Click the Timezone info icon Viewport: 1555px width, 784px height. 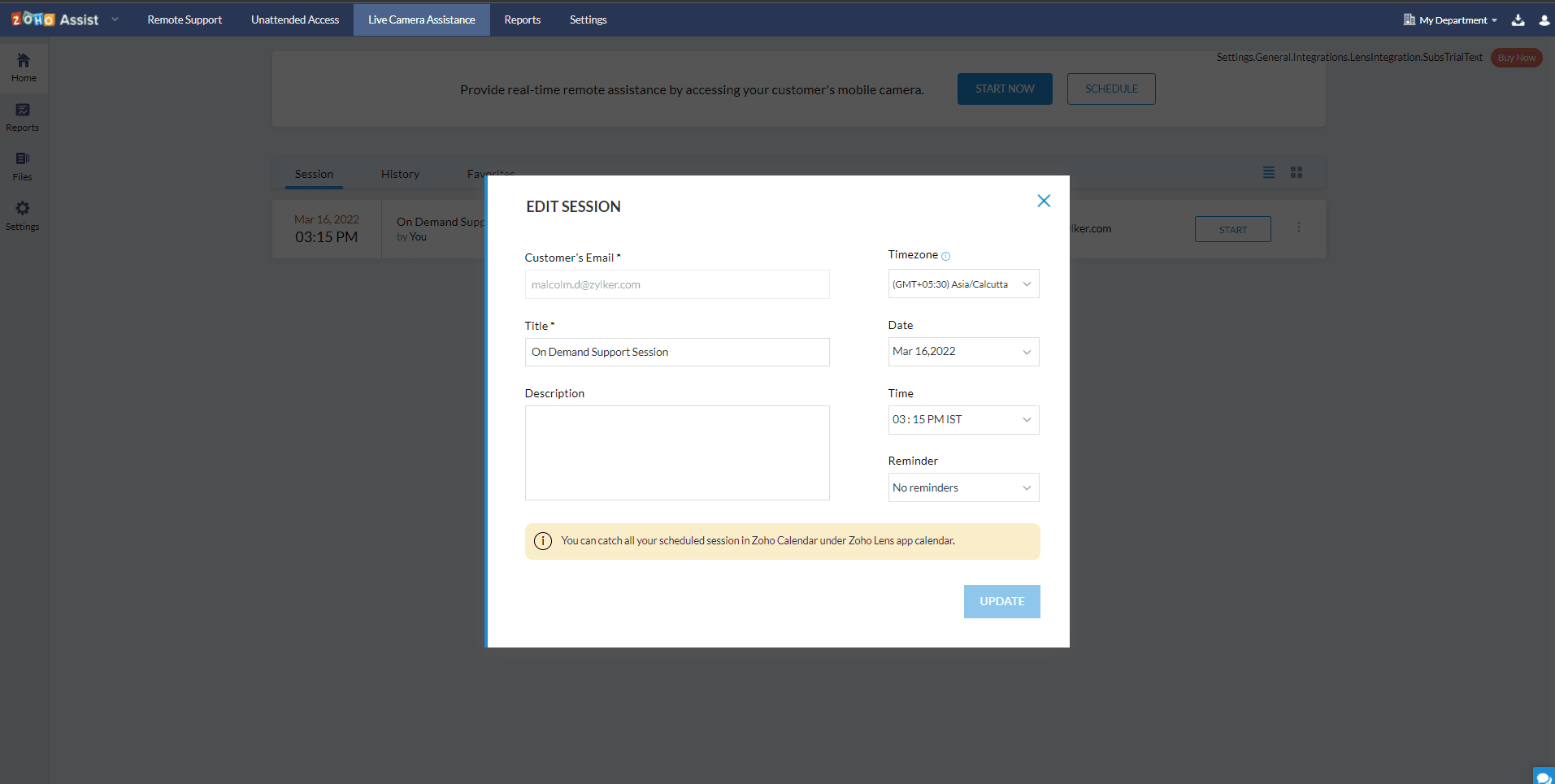coord(945,256)
